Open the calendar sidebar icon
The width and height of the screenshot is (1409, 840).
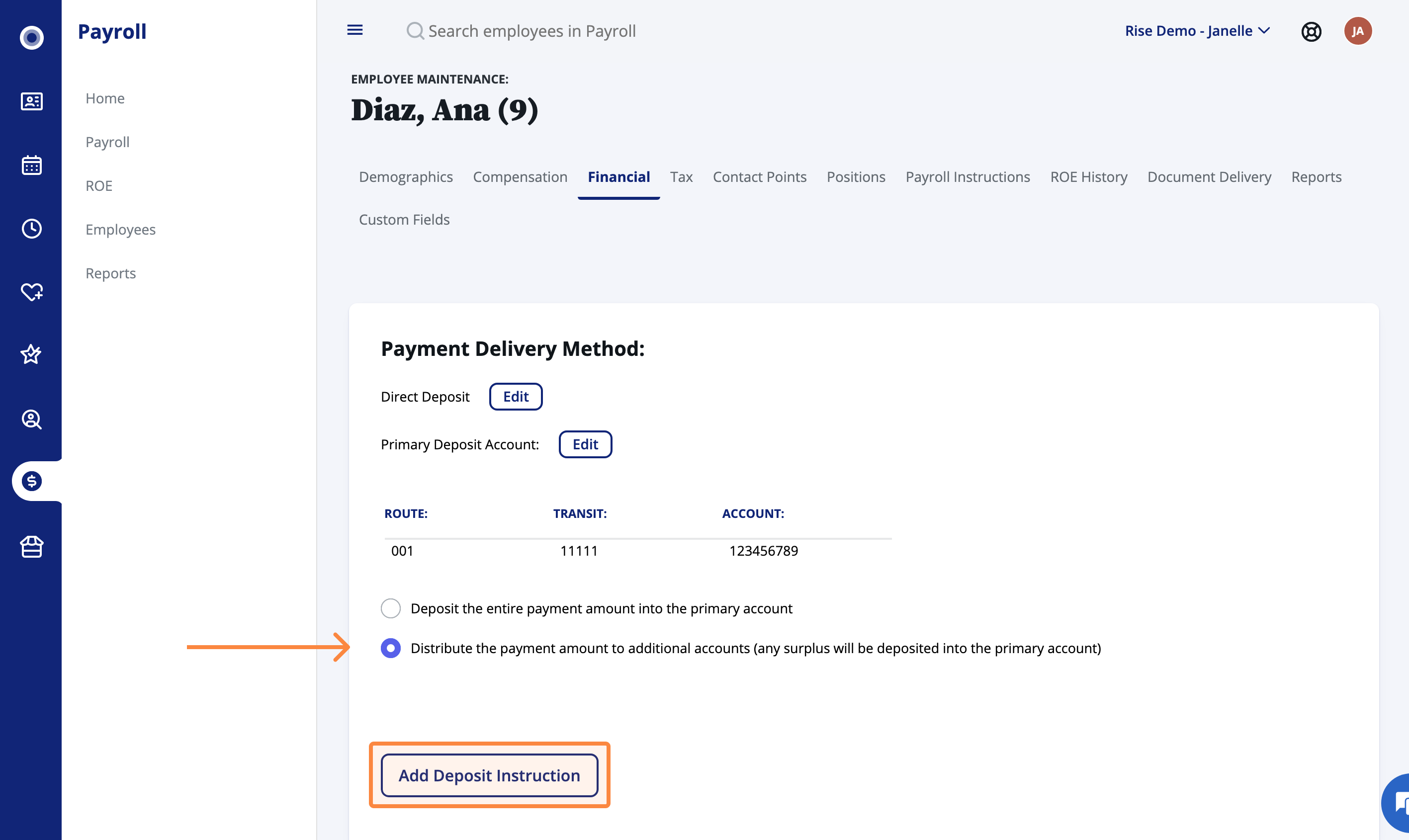point(32,166)
